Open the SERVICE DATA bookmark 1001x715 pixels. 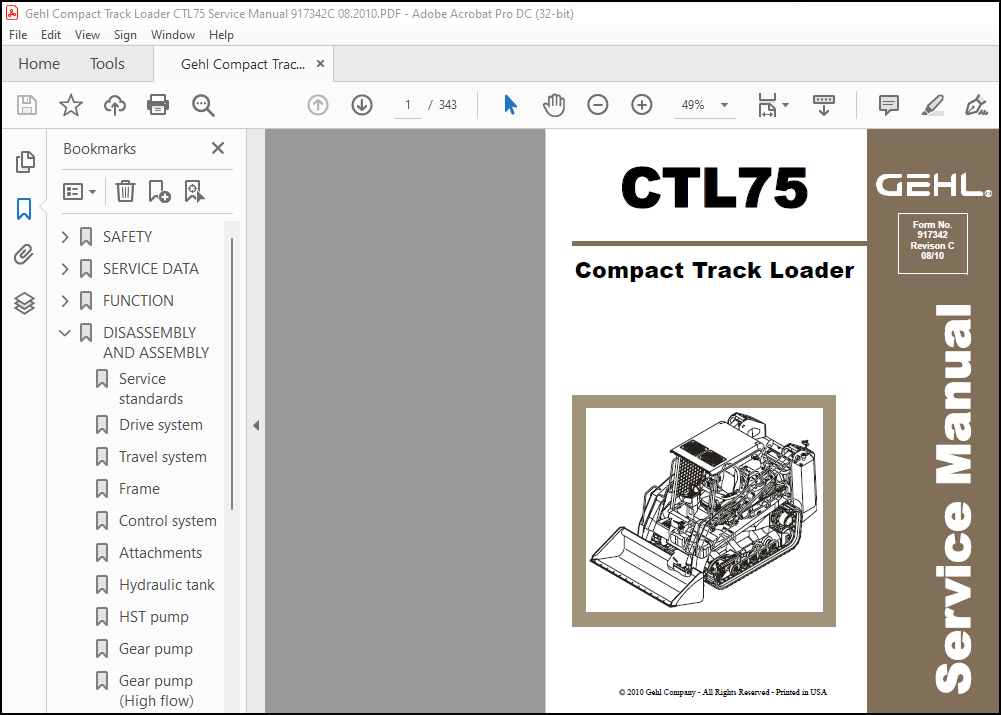(151, 269)
